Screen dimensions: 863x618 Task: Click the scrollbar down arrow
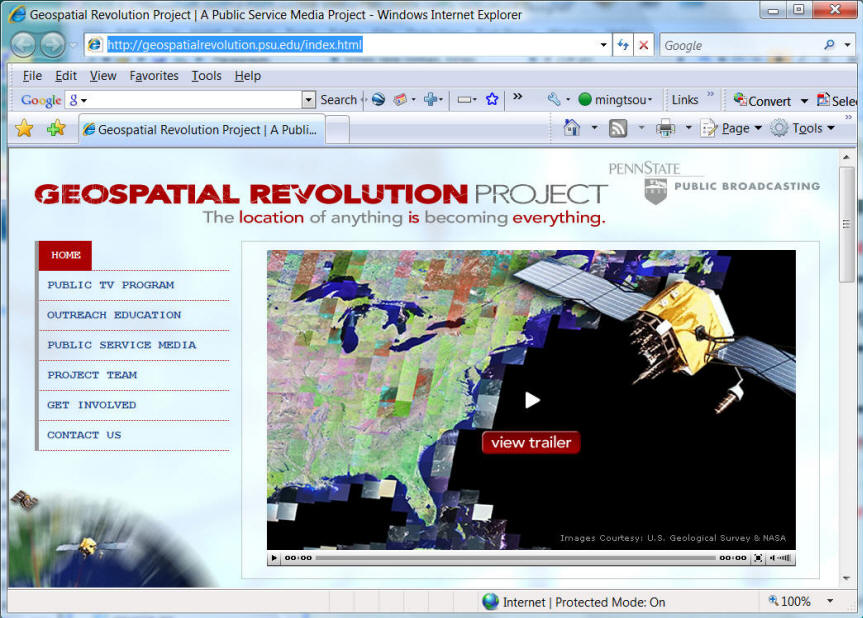click(x=846, y=578)
